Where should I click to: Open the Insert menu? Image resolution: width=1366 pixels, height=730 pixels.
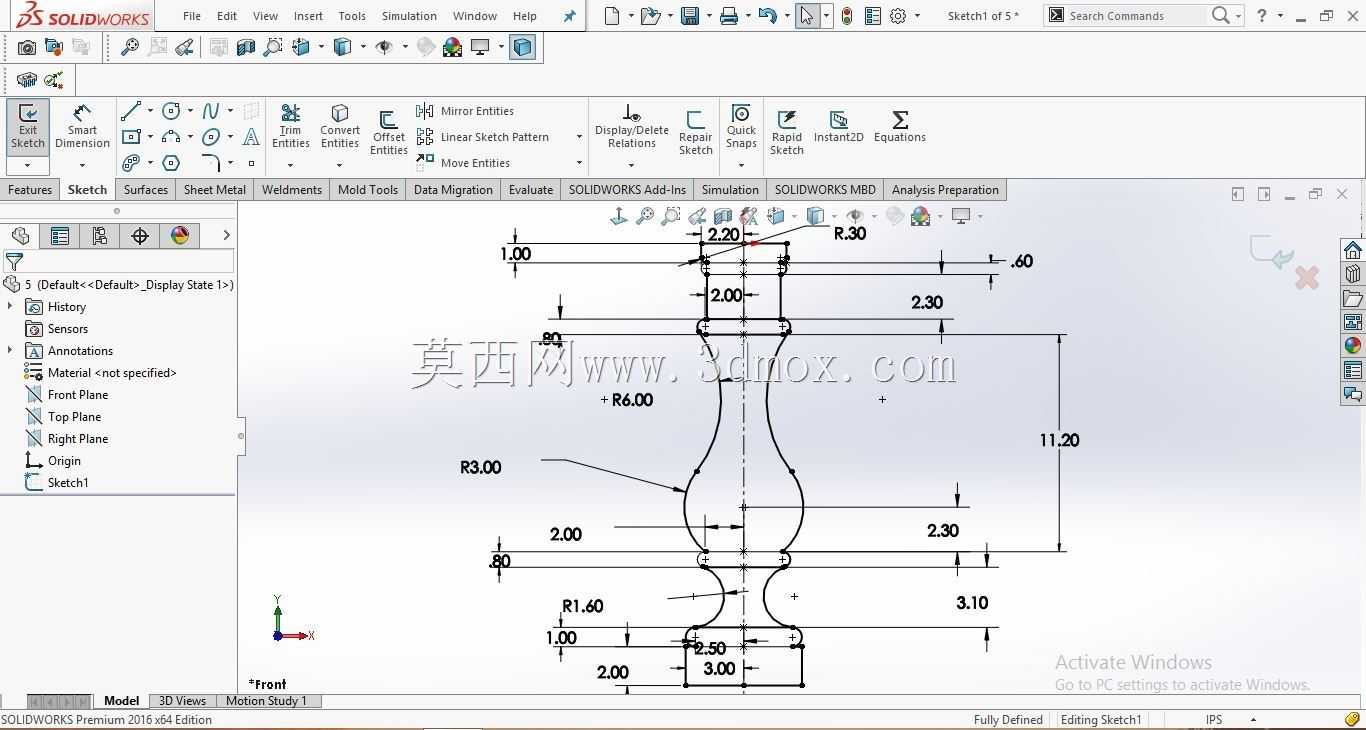tap(308, 16)
